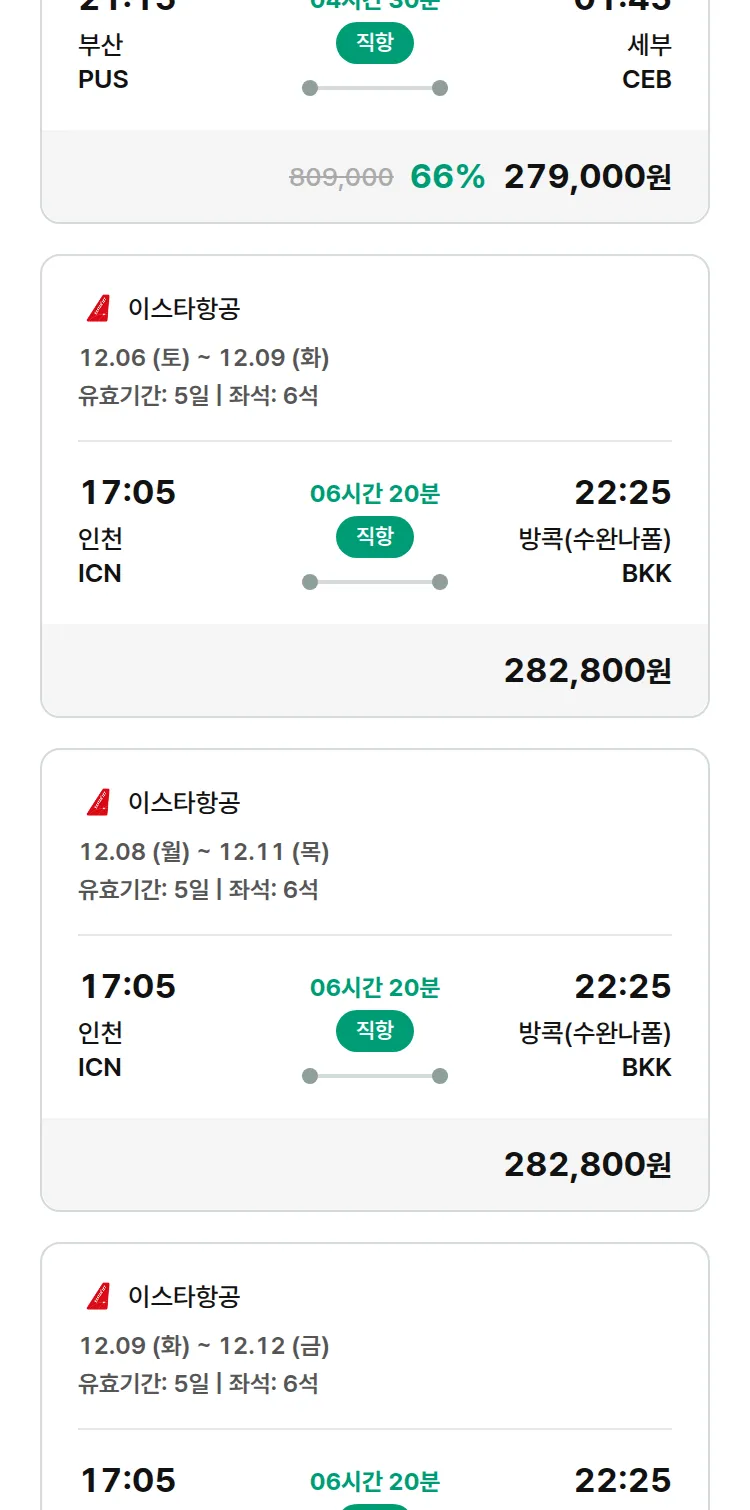Click Eastar Jet logo on 12.06 flight card
Image resolution: width=750 pixels, height=1510 pixels.
coord(98,309)
